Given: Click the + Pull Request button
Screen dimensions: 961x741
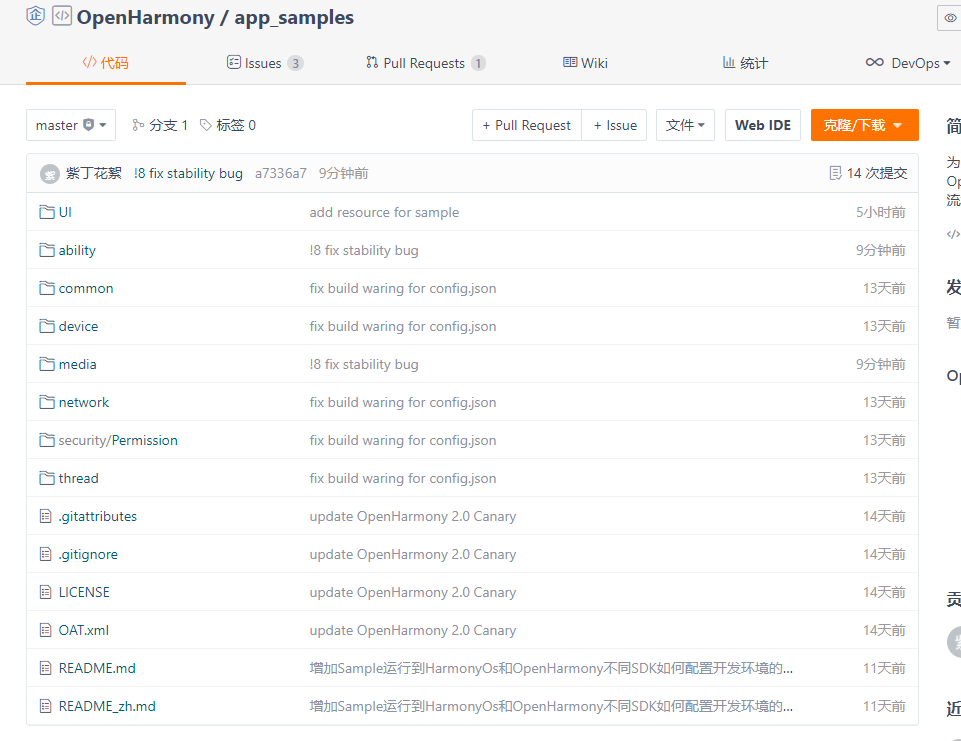Looking at the screenshot, I should (526, 125).
